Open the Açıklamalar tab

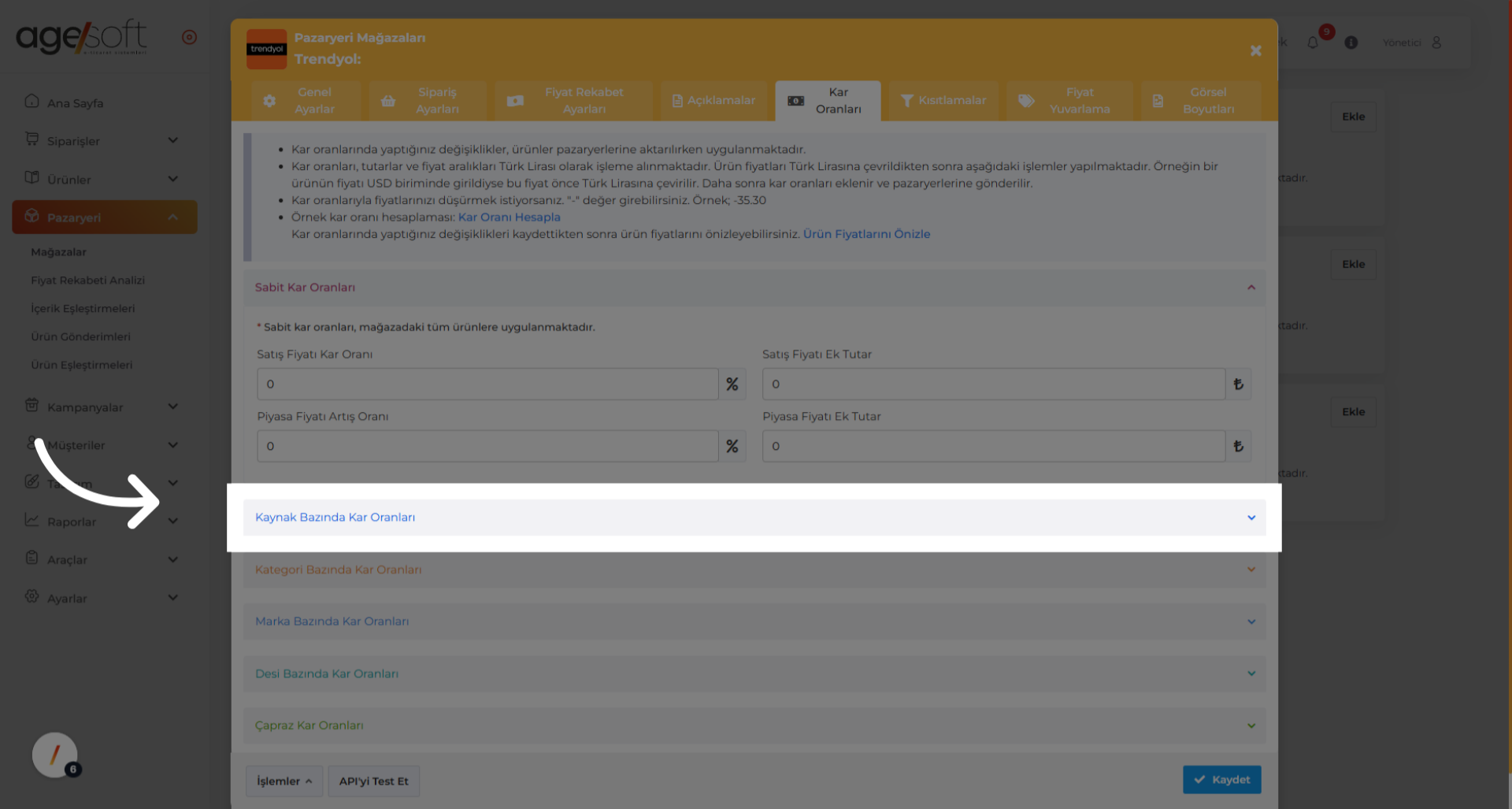click(x=713, y=101)
